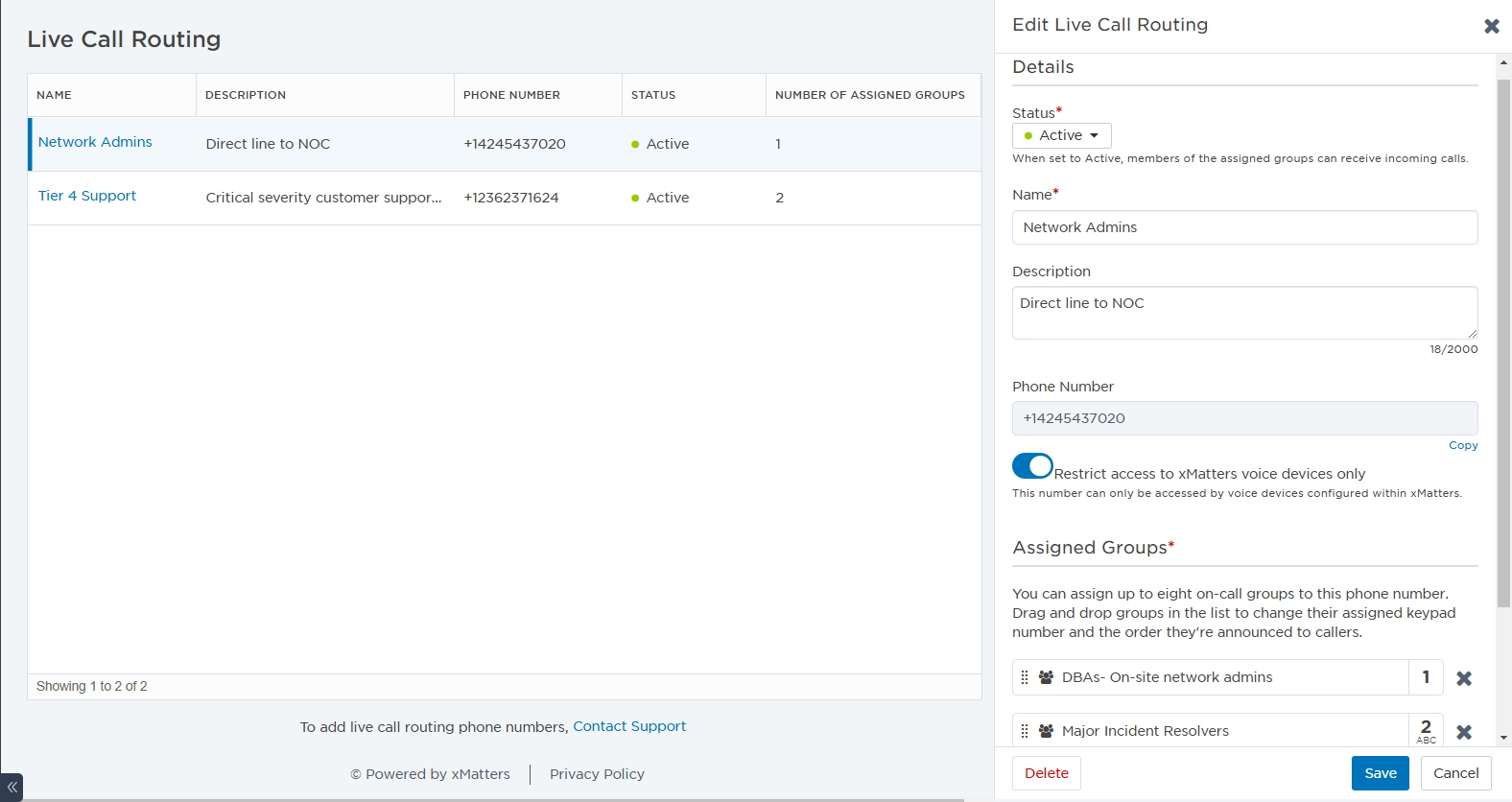
Task: Click the Name input field
Action: (x=1244, y=227)
